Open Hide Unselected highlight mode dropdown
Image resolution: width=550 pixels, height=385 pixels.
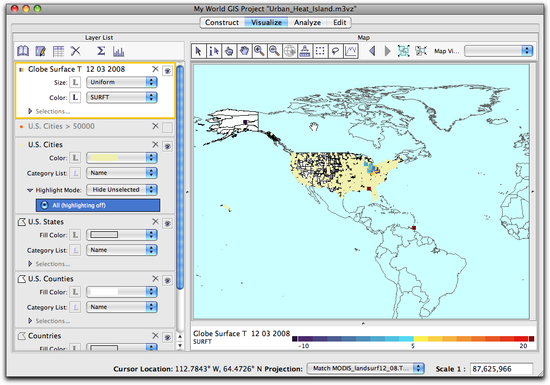pos(122,190)
